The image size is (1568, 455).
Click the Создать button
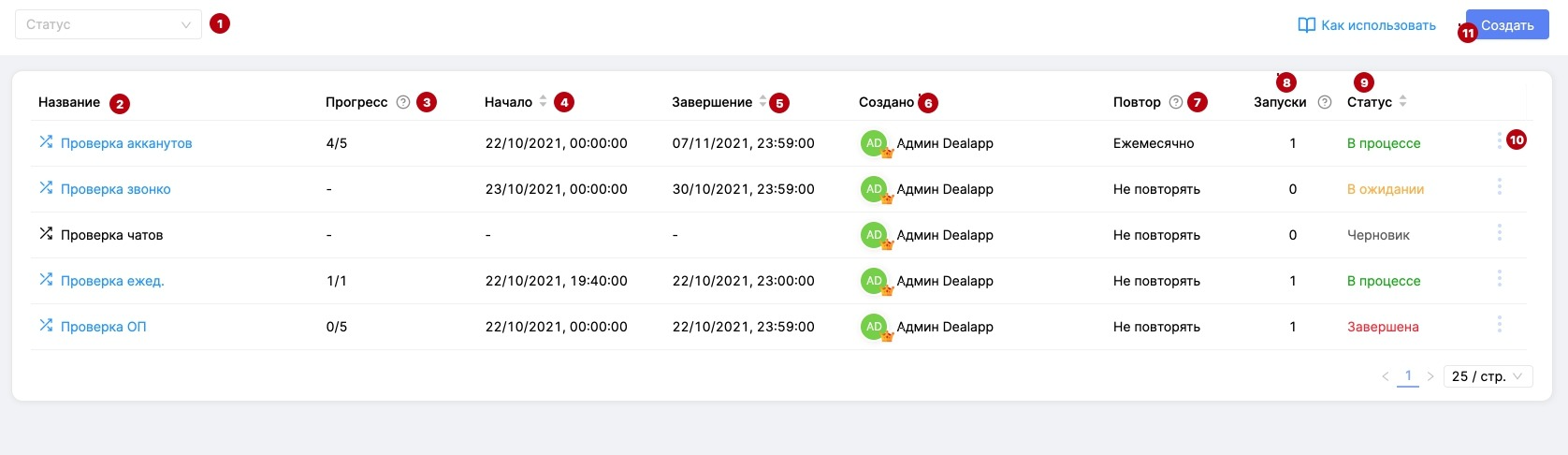(x=1507, y=25)
